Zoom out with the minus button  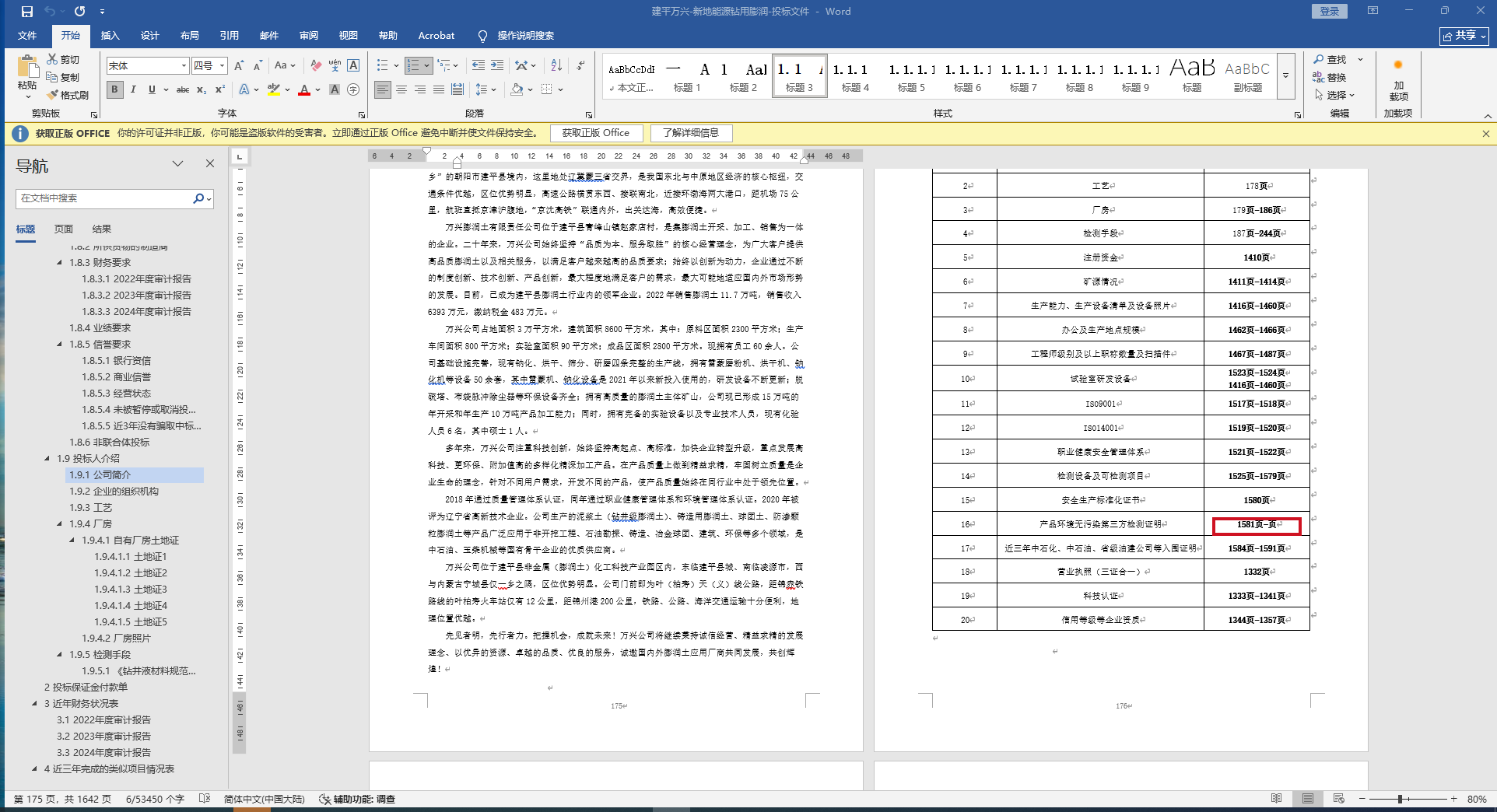point(1362,799)
